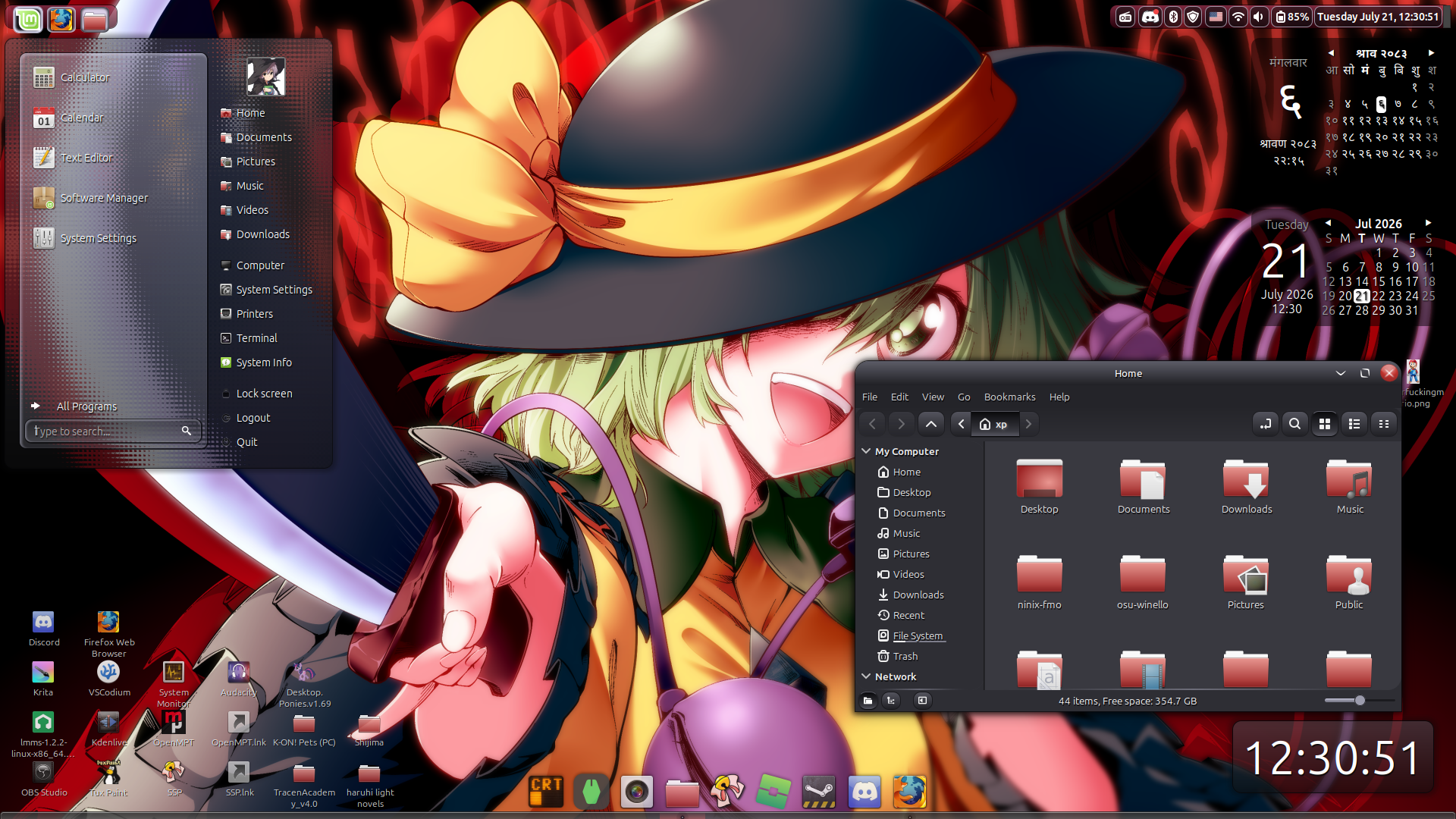Click path bar left scroll arrow
This screenshot has height=819, width=1456.
961,424
